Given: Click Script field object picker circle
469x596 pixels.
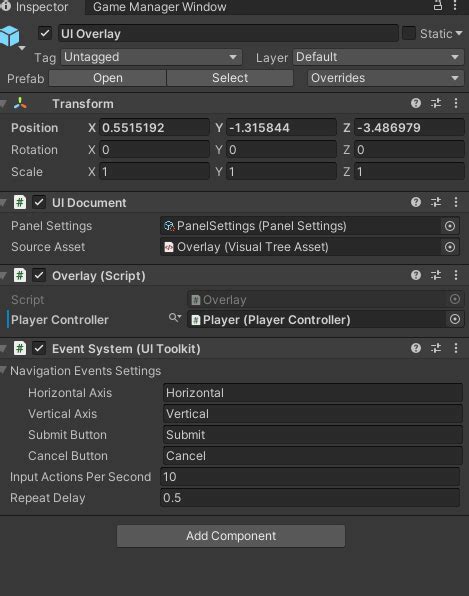Looking at the screenshot, I should coord(455,299).
